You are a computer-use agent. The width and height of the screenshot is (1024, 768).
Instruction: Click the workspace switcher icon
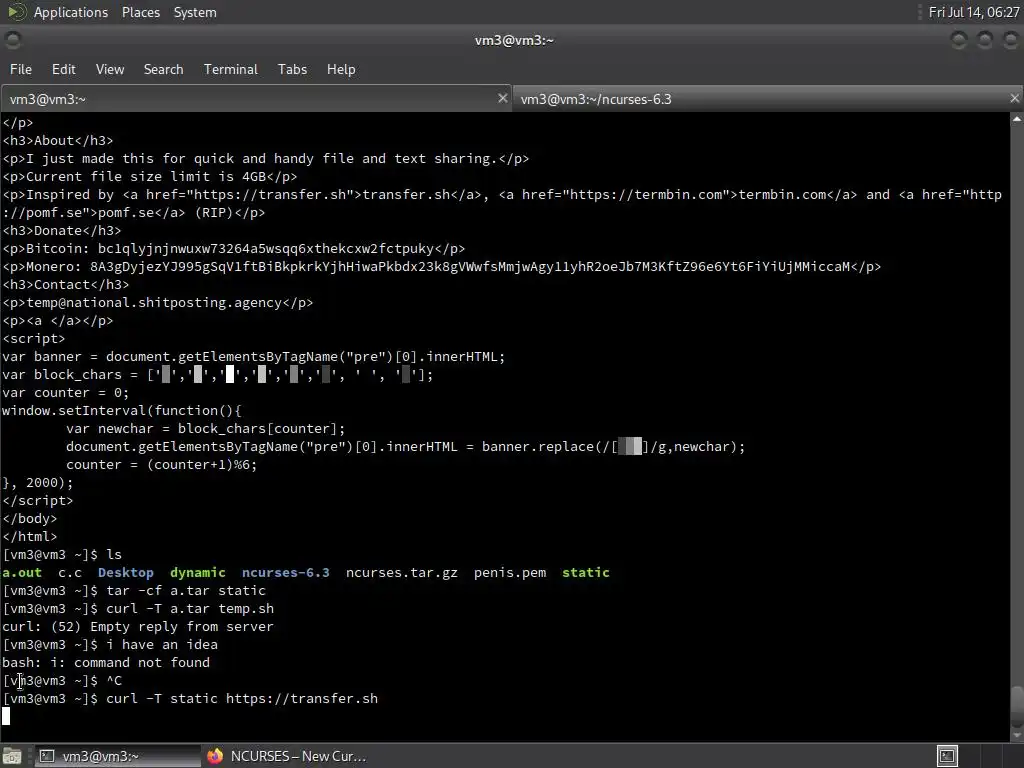click(x=947, y=756)
